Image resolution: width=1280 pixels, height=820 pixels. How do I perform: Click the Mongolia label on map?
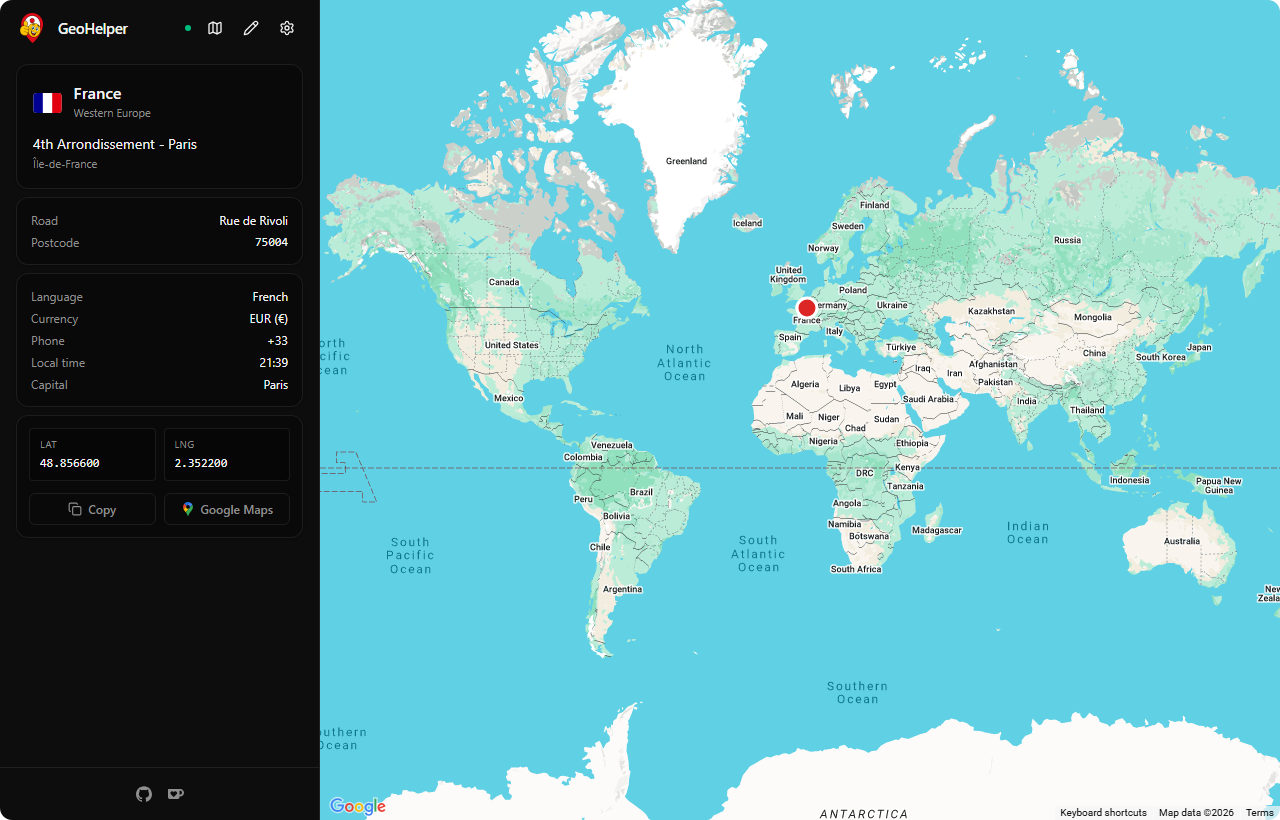(x=1092, y=317)
